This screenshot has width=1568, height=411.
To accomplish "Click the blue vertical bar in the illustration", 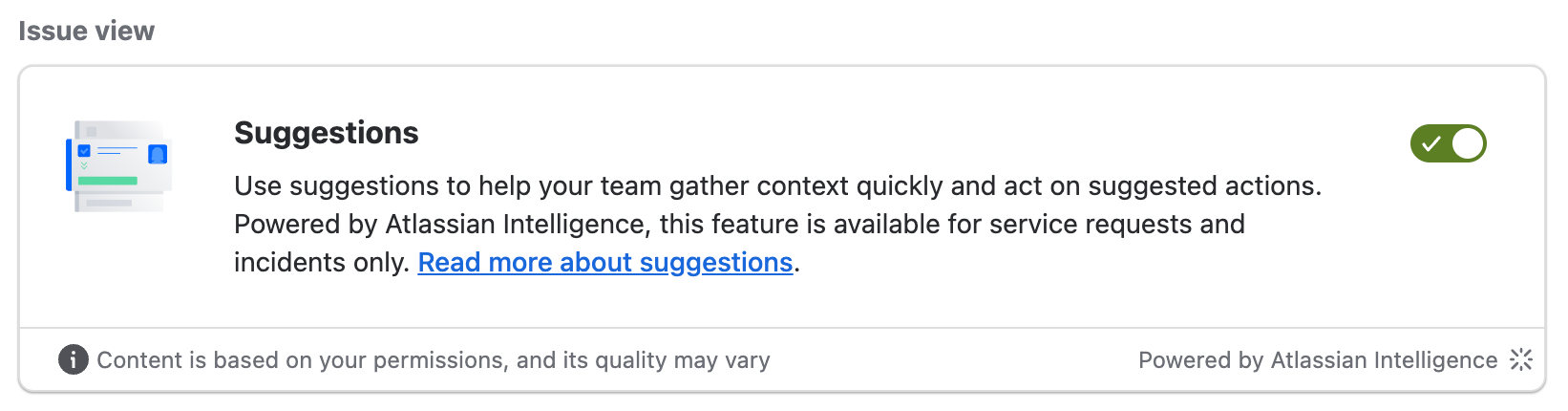I will click(69, 164).
